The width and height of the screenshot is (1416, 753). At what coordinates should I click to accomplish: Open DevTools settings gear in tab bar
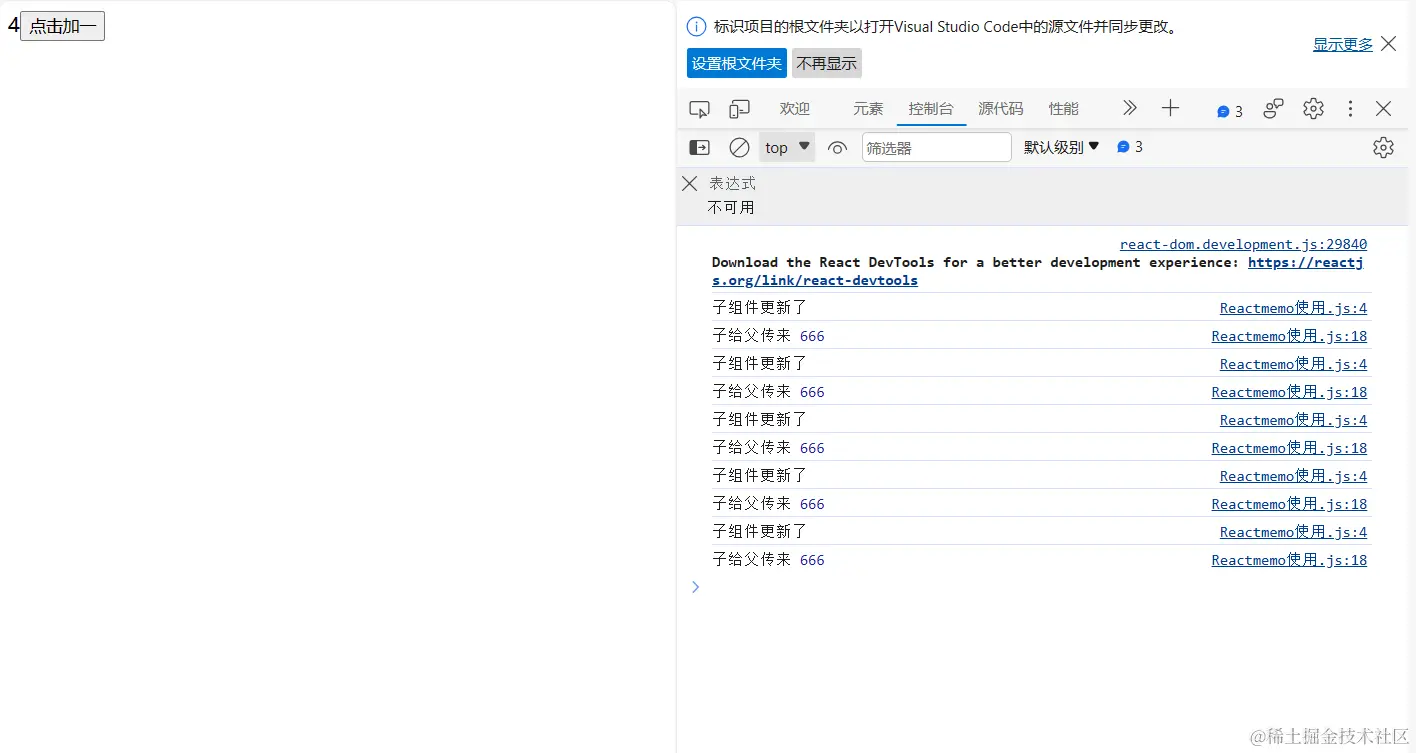click(1313, 109)
